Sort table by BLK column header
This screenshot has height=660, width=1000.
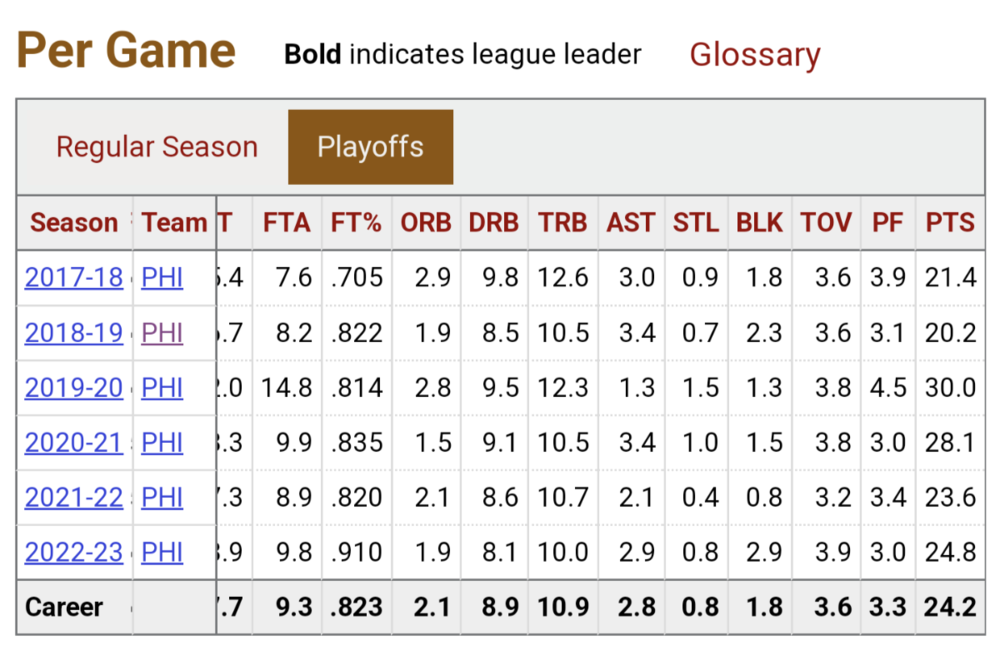(760, 223)
